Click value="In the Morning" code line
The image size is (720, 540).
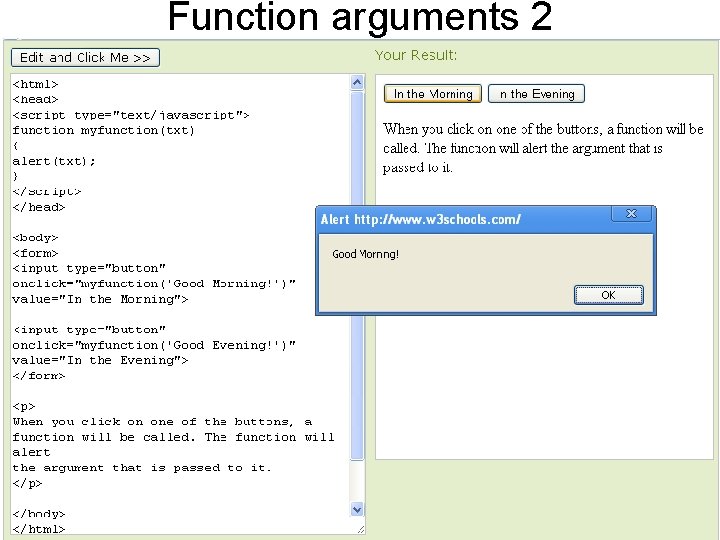click(x=100, y=299)
